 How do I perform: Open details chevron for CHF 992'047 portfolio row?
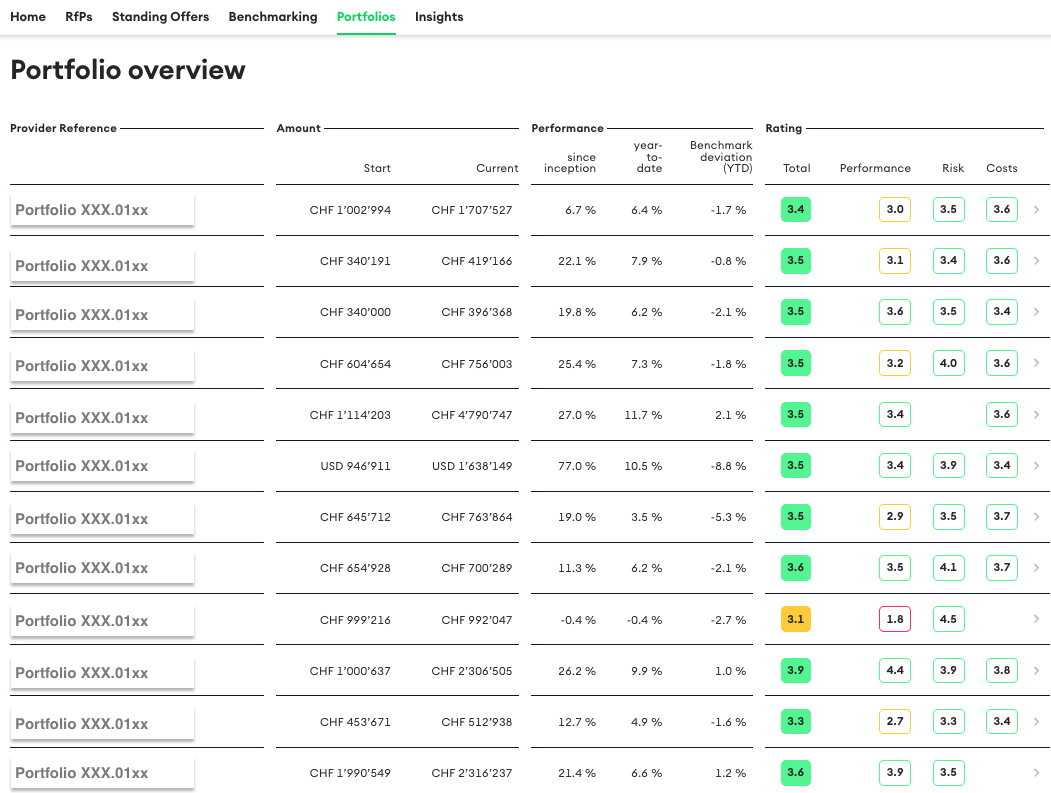1036,619
